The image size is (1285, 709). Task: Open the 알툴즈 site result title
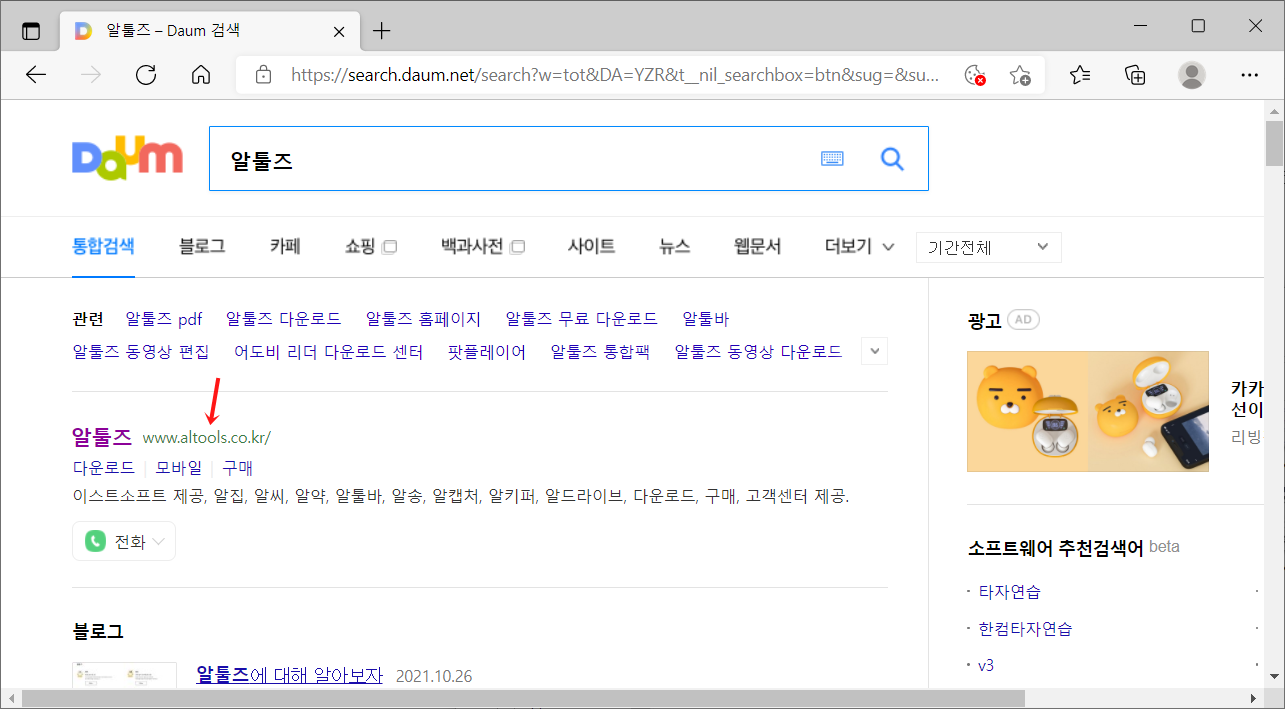coord(102,436)
